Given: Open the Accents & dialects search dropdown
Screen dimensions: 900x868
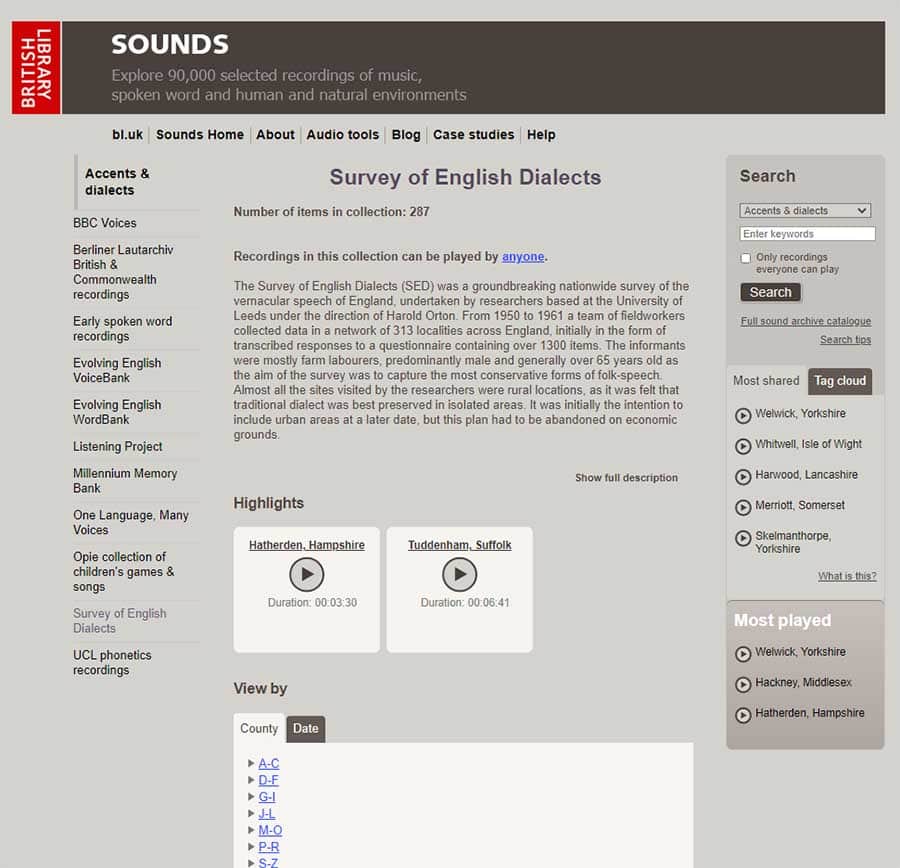Looking at the screenshot, I should point(805,211).
